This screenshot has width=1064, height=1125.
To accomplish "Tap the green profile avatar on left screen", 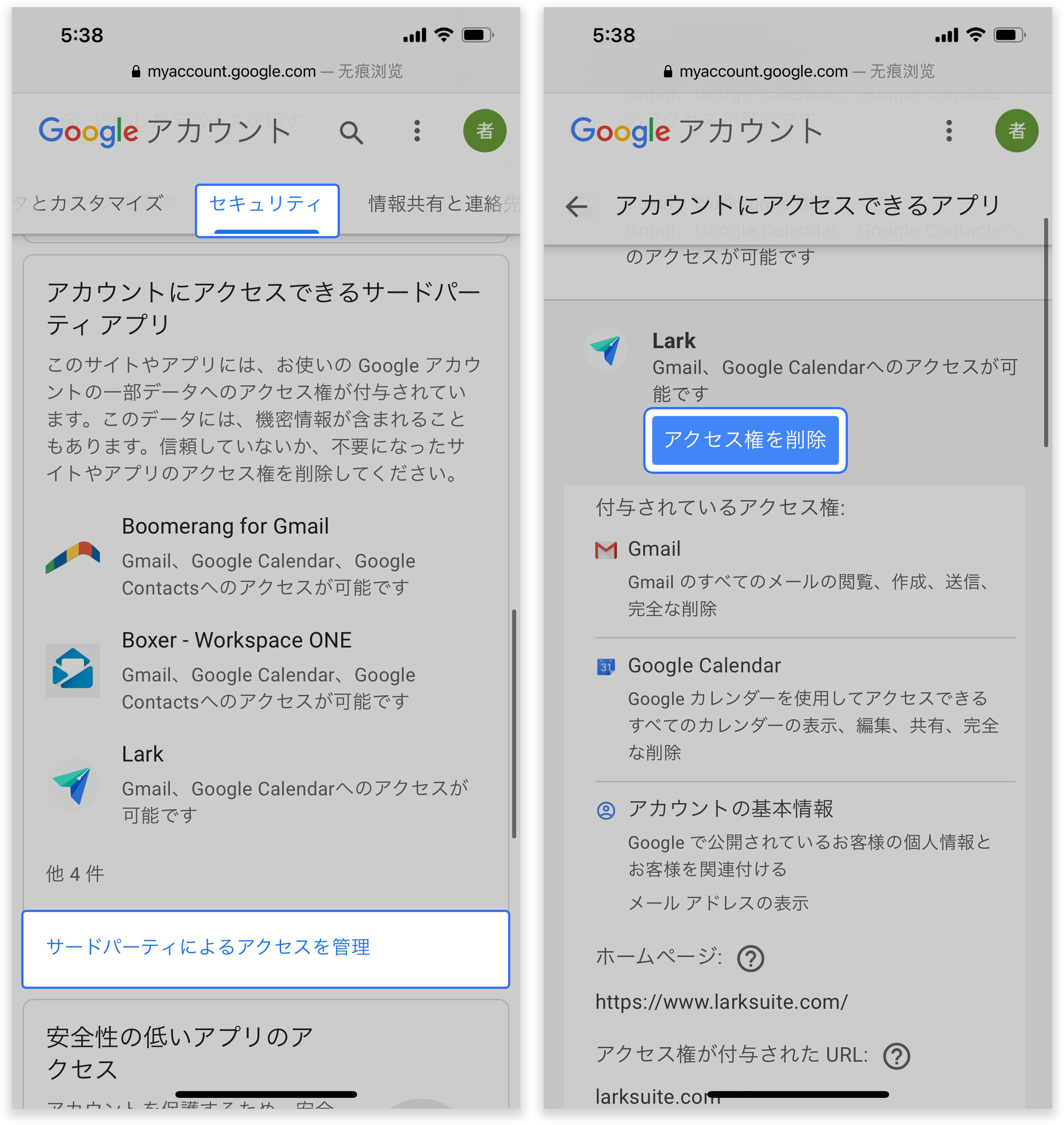I will 485,131.
